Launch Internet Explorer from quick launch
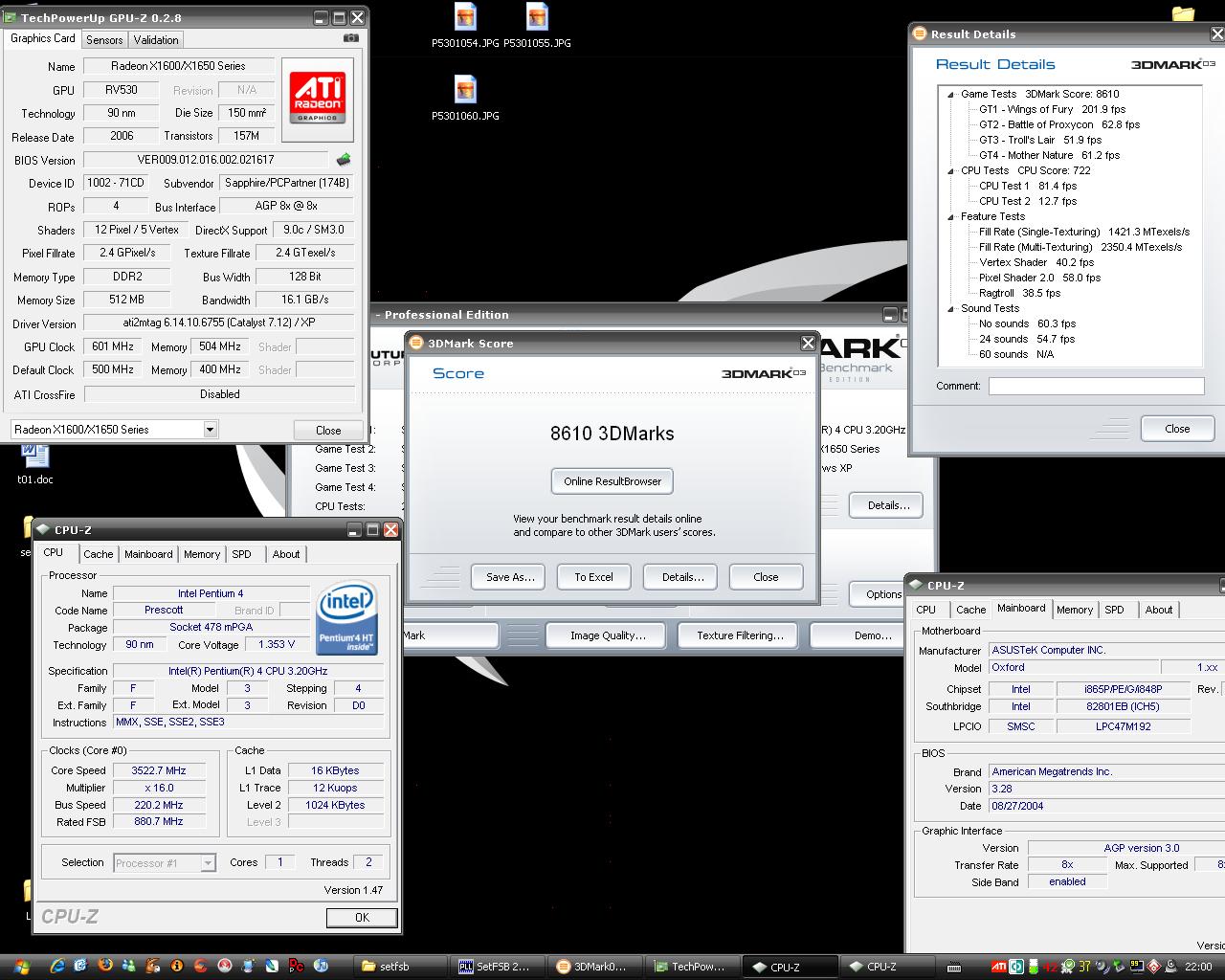Screen dimensions: 1225x980 coord(57,967)
